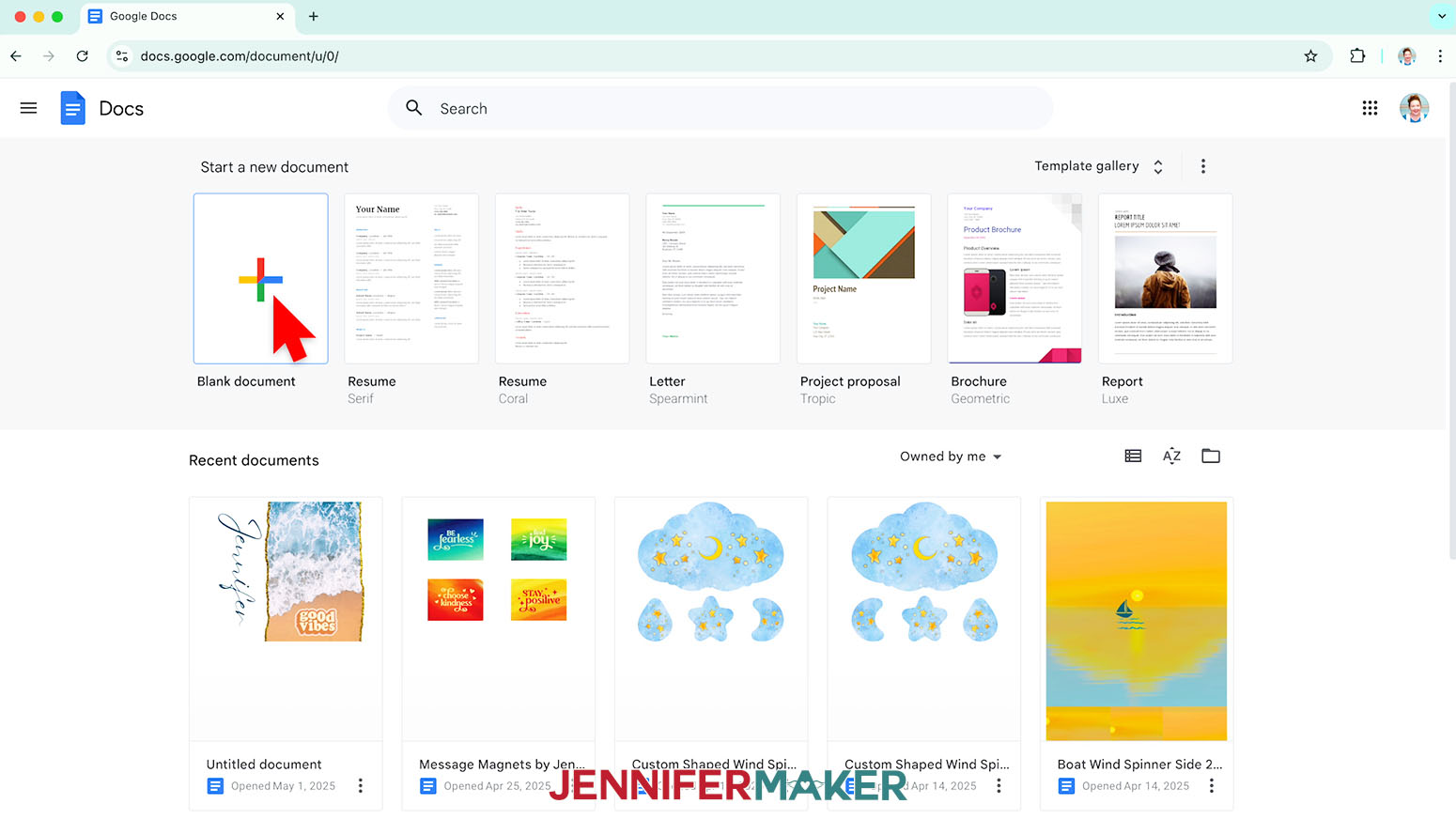Open more actions for Untitled document
The height and width of the screenshot is (819, 1456).
[361, 786]
